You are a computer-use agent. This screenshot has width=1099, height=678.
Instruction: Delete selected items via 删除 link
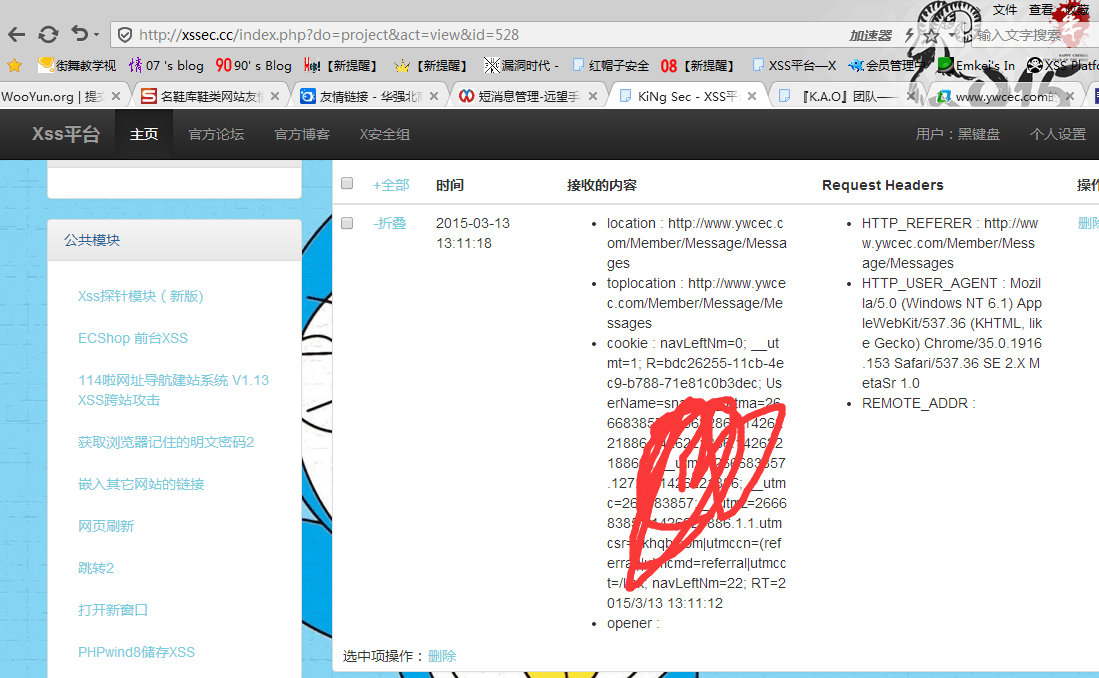click(442, 656)
